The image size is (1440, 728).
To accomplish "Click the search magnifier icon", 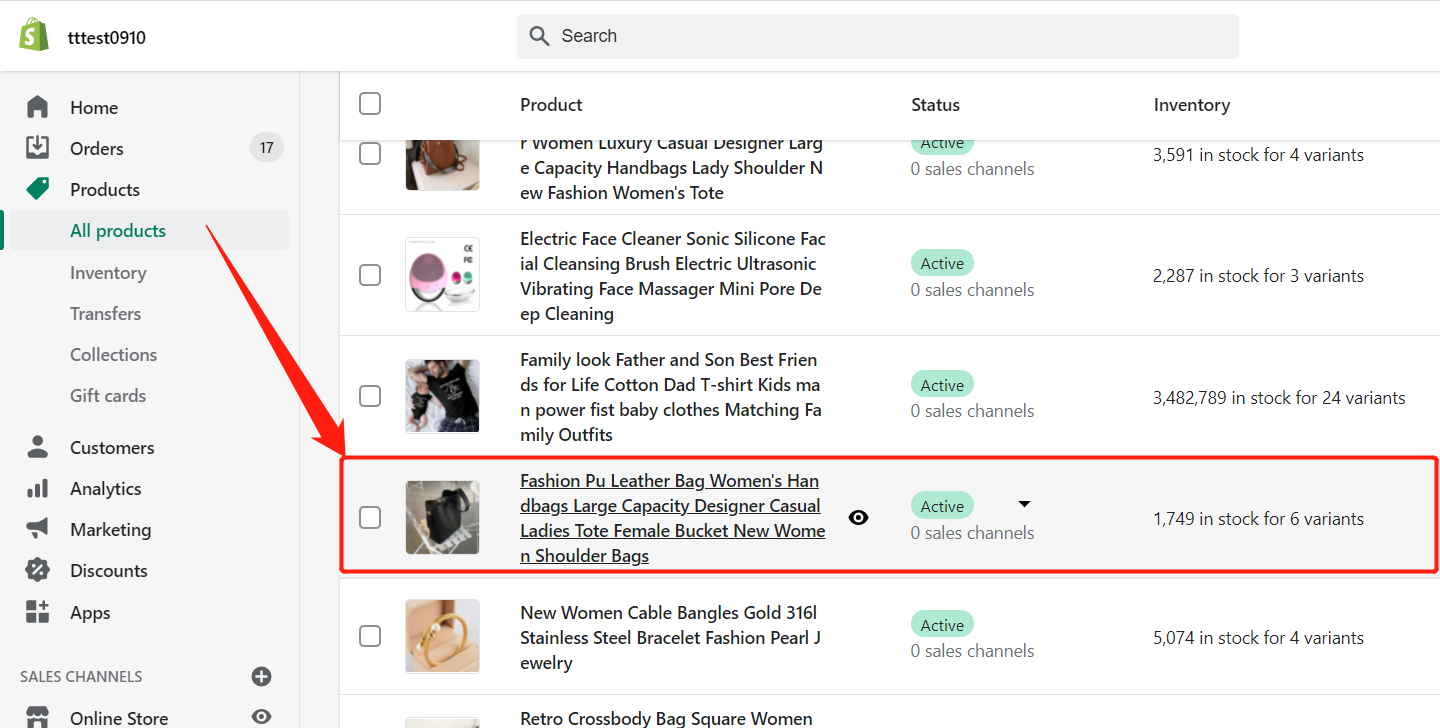I will click(539, 36).
